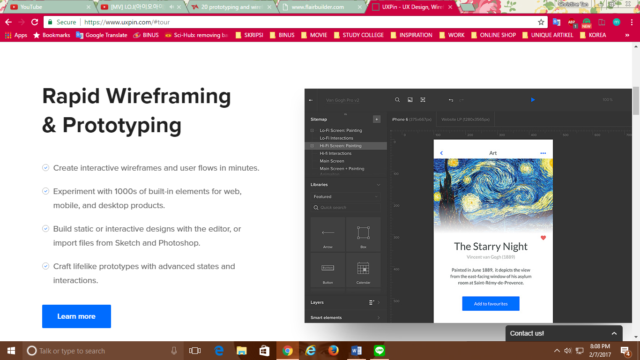The width and height of the screenshot is (640, 360).
Task: Click the blue Learn more button
Action: point(76,316)
